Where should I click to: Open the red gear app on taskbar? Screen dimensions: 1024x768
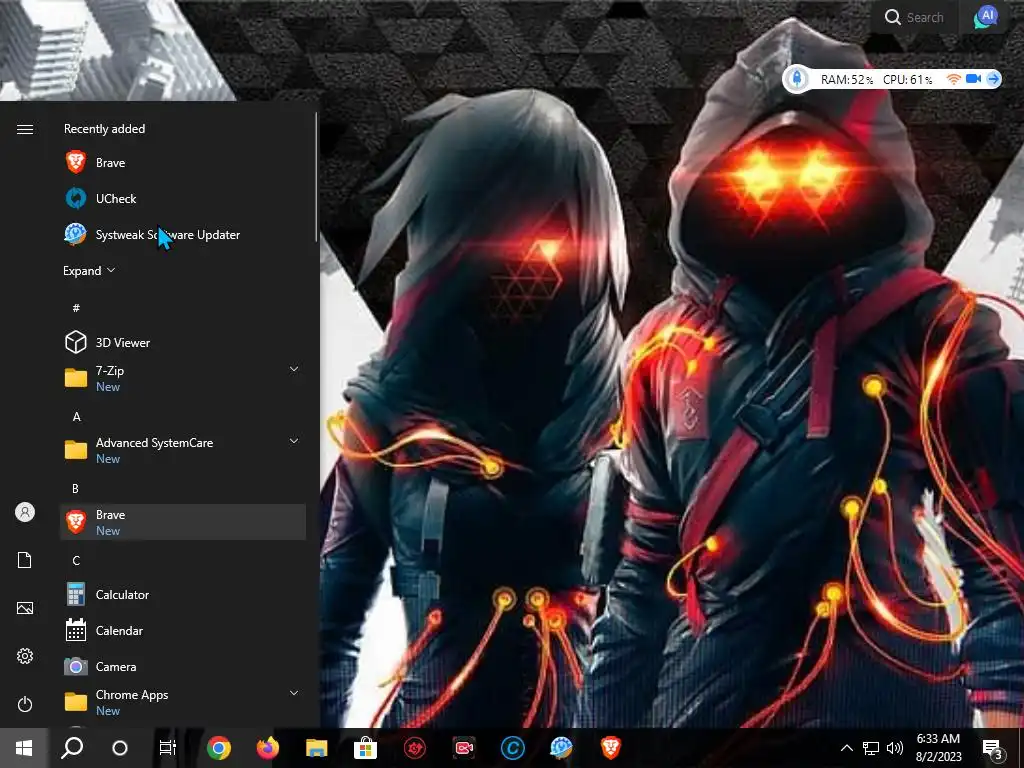[415, 748]
